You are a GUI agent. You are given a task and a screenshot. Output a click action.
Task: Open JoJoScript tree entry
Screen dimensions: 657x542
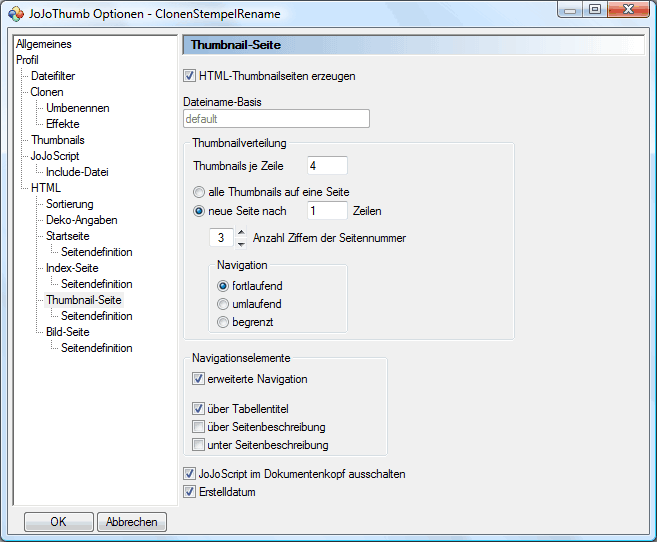coord(55,156)
